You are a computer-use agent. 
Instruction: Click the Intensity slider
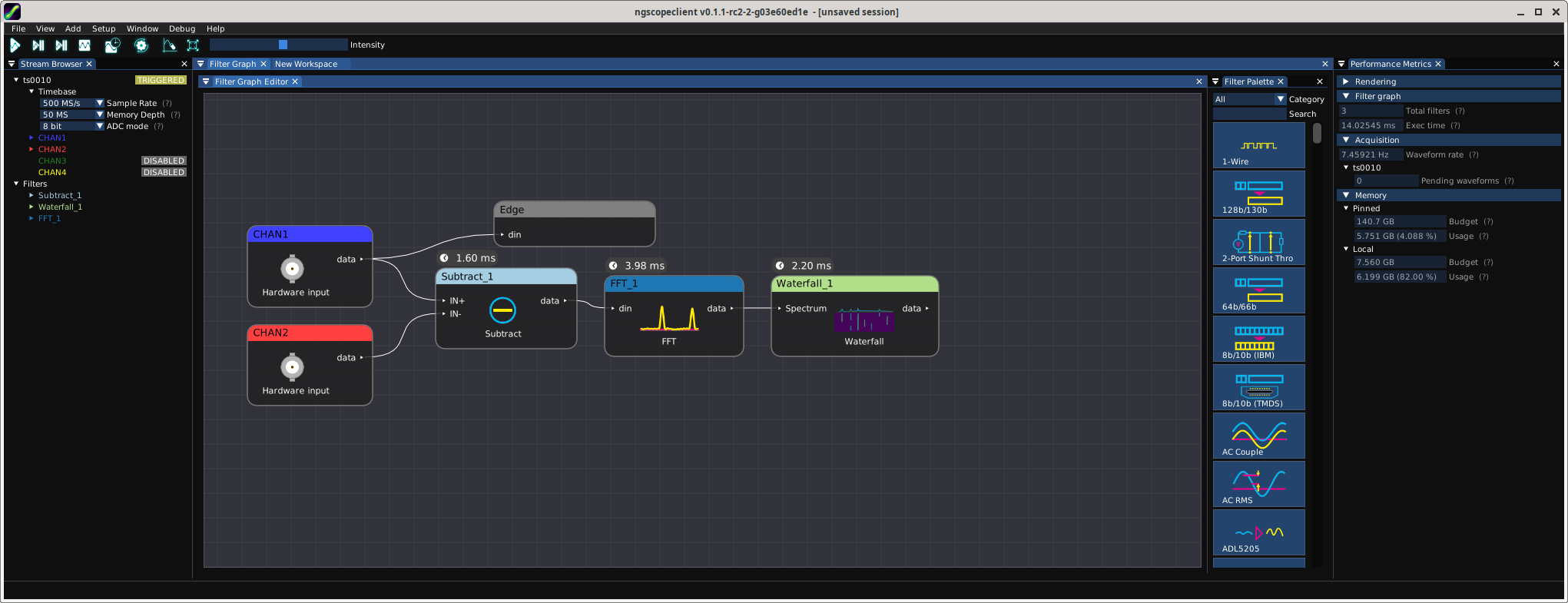click(279, 45)
